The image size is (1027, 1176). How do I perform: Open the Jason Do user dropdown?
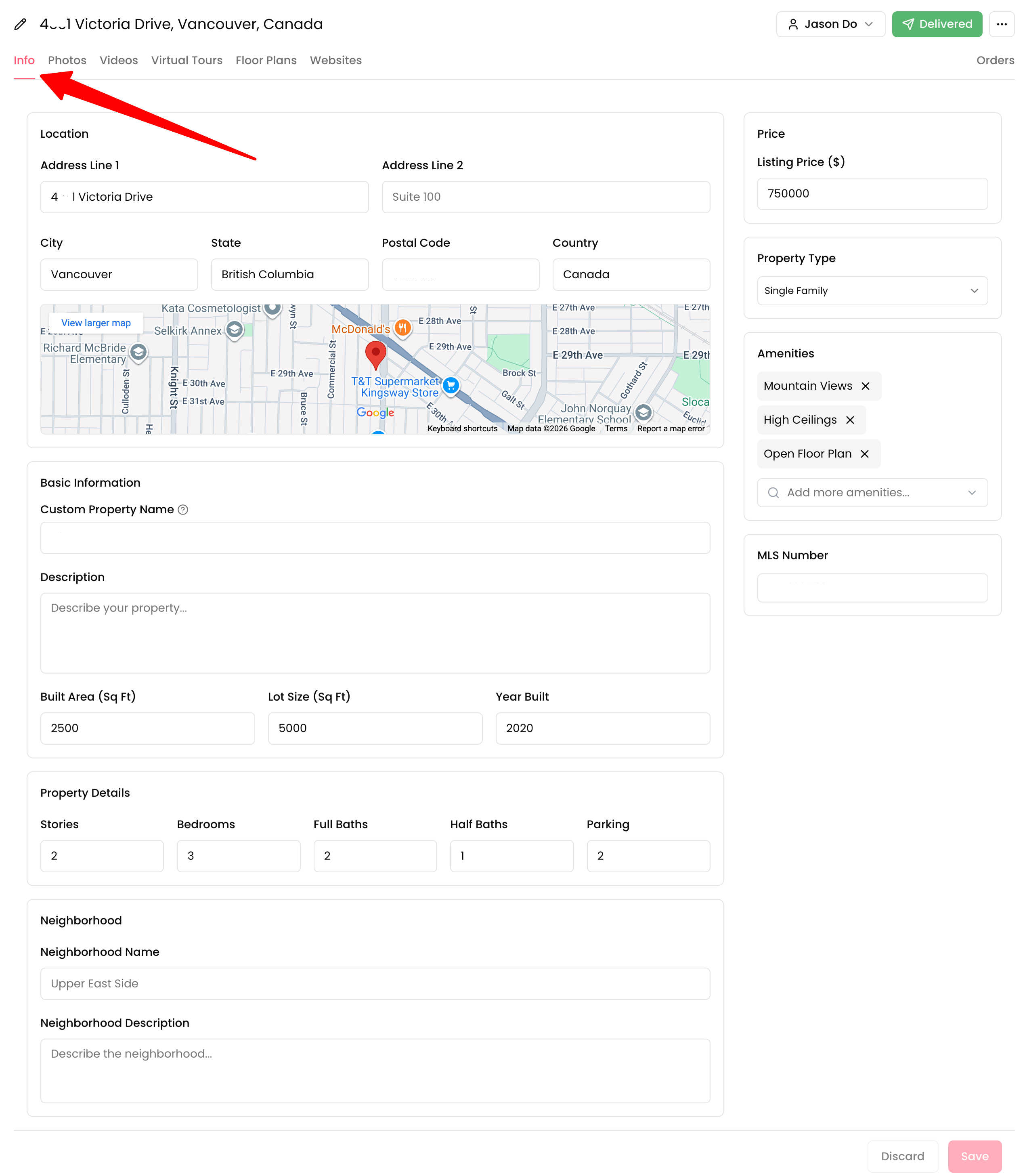pos(830,24)
